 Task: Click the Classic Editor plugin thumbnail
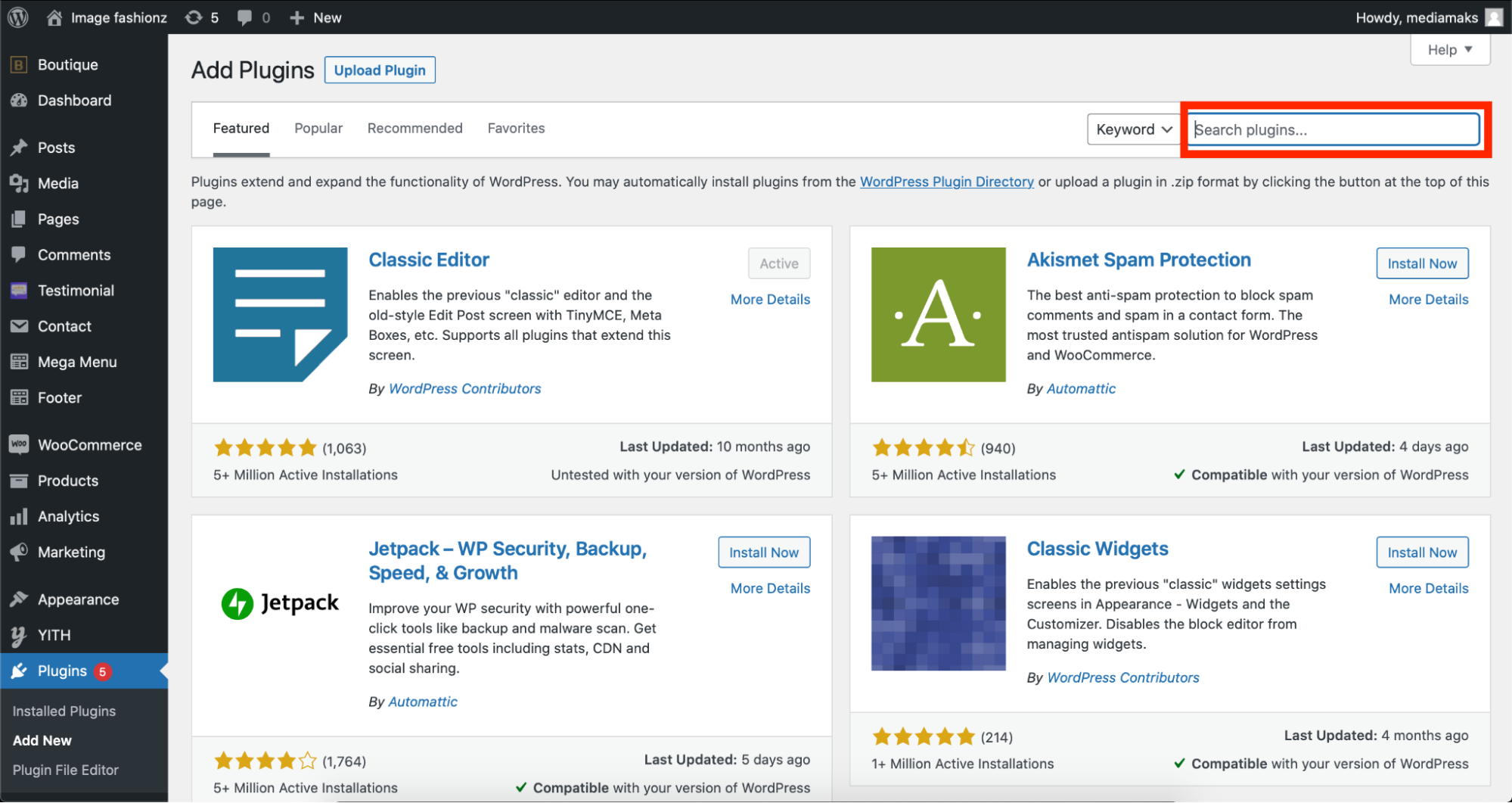pos(281,315)
